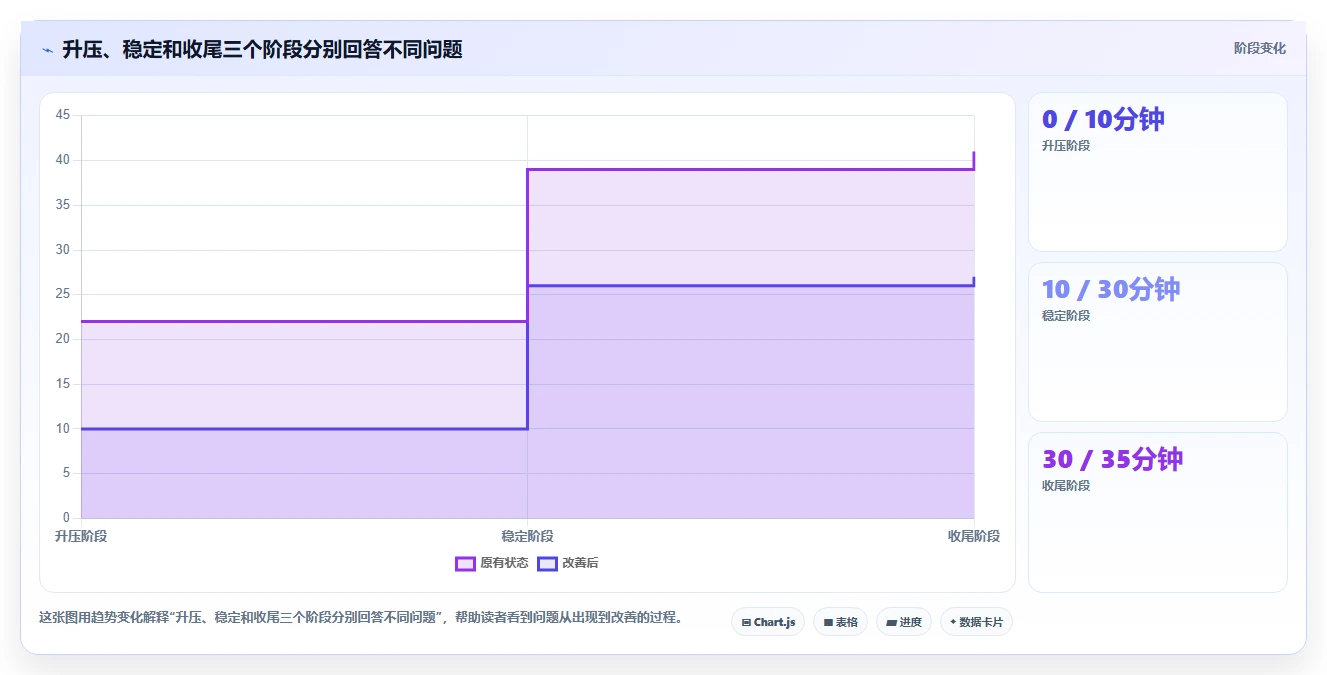The image size is (1327, 675).
Task: Open the 30 / 35分钟 收尾阶段 card
Action: [1157, 512]
